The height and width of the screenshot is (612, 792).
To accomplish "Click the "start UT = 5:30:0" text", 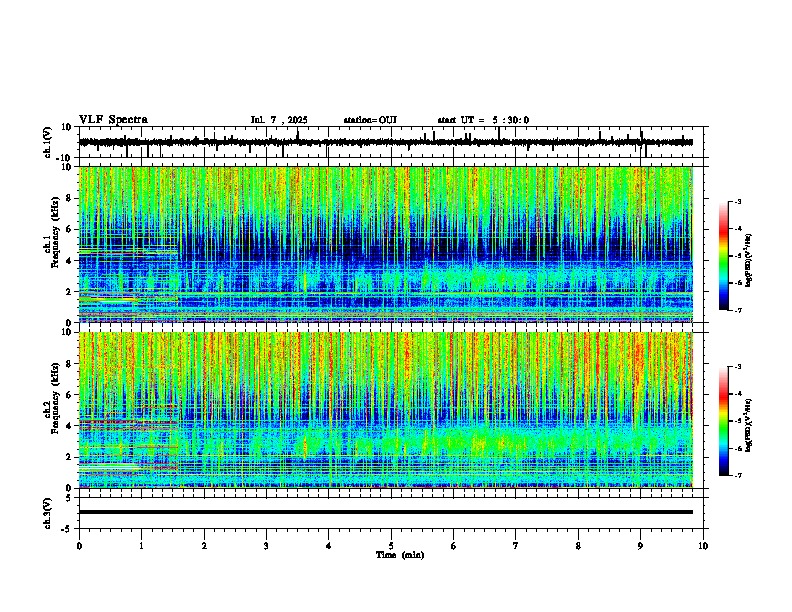I will point(483,120).
